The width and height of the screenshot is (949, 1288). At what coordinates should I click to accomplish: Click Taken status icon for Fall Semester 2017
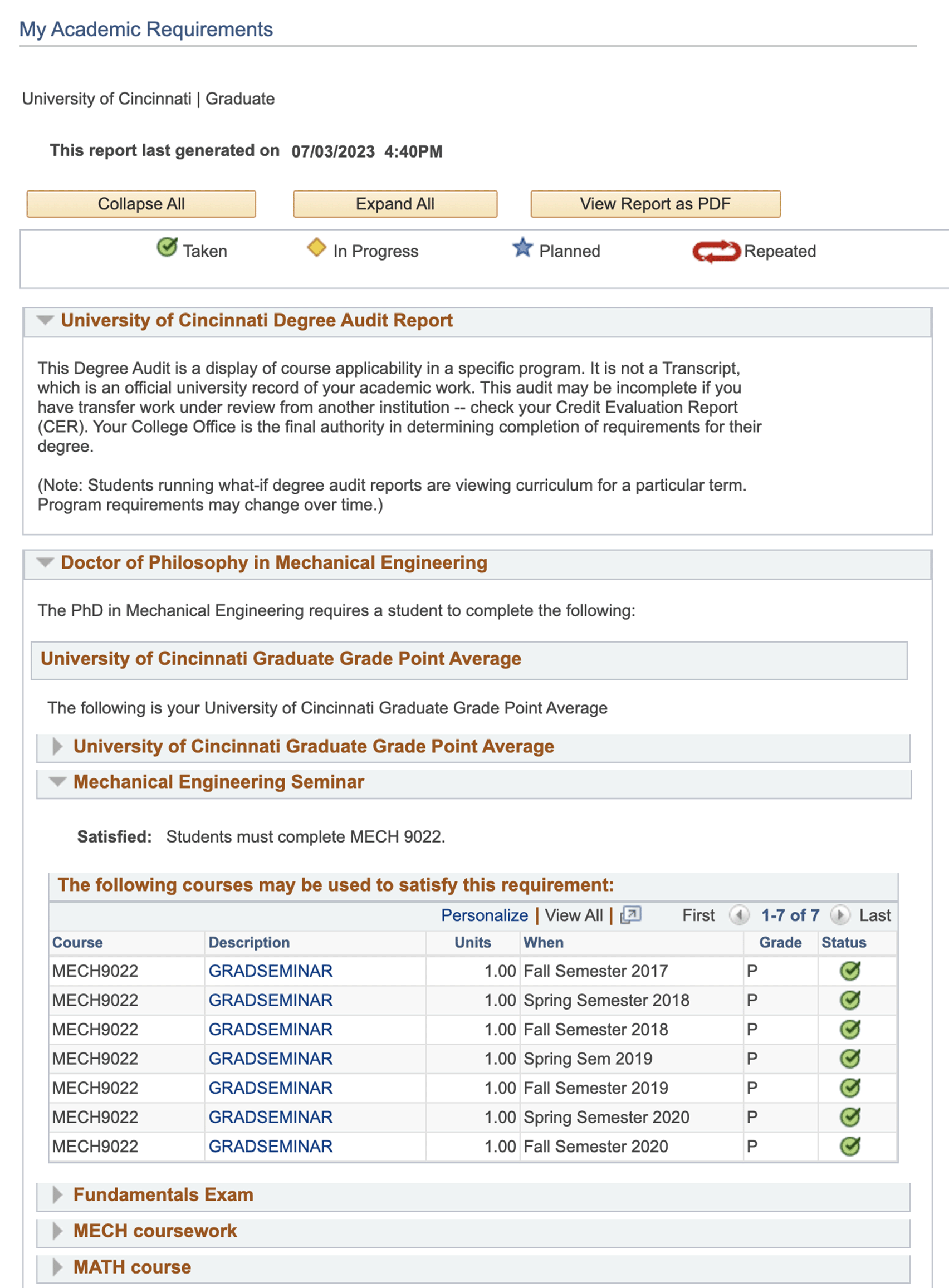click(850, 971)
